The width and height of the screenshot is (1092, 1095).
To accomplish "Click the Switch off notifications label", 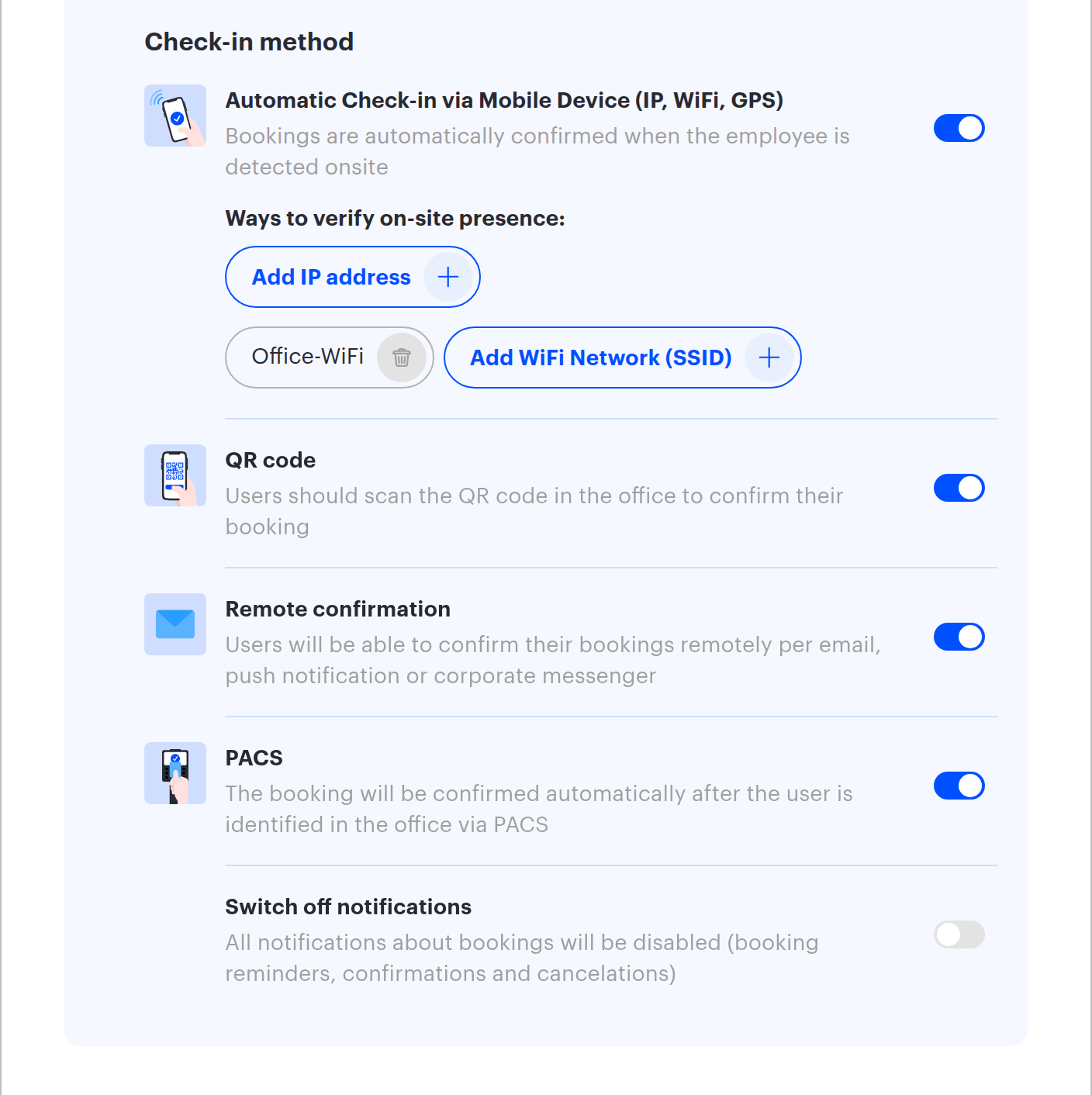I will pos(348,907).
